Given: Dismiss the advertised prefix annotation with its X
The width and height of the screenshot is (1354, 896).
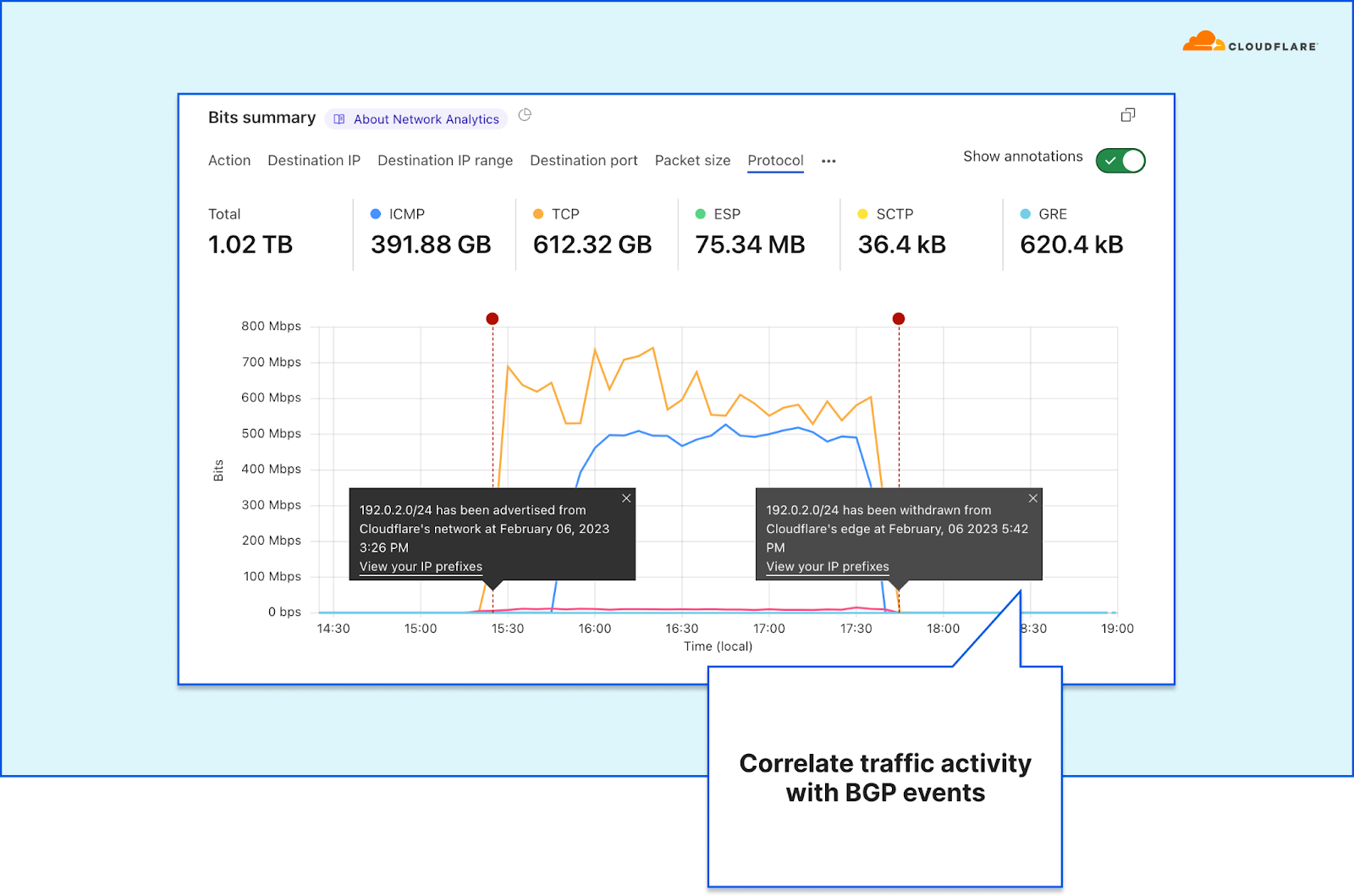Looking at the screenshot, I should [x=626, y=498].
